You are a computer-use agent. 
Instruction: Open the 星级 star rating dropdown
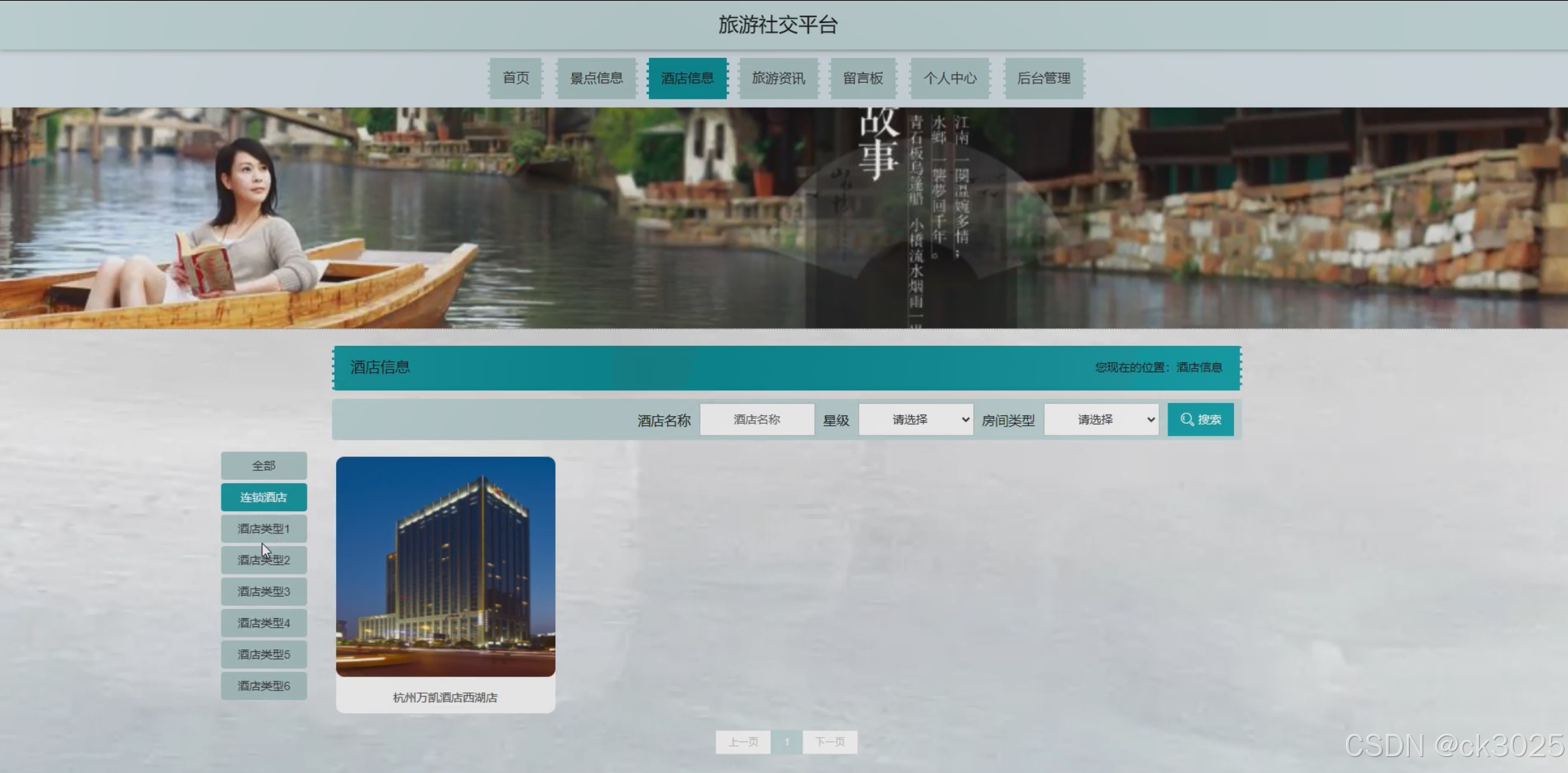[916, 419]
